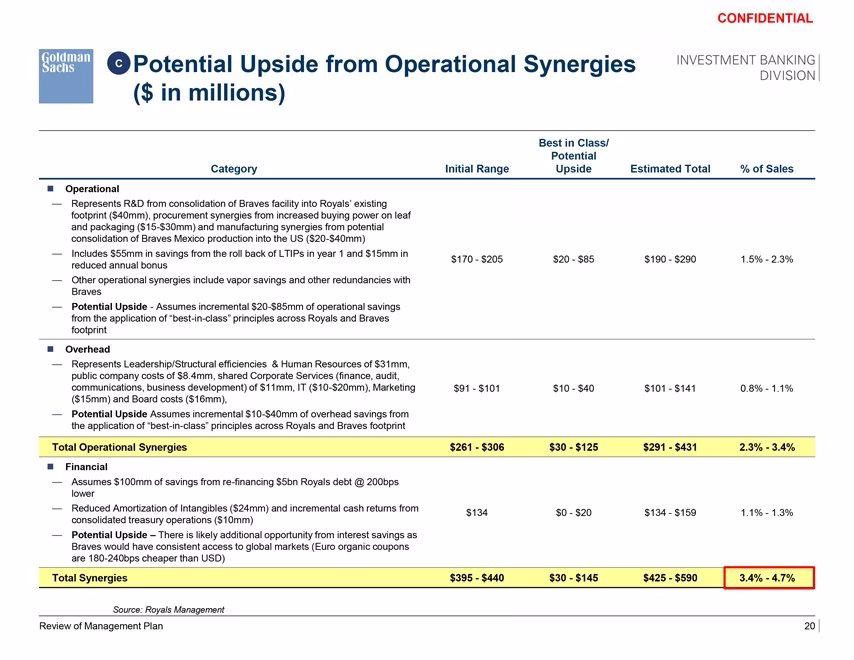Click the $395 - $440 total value

click(x=477, y=578)
